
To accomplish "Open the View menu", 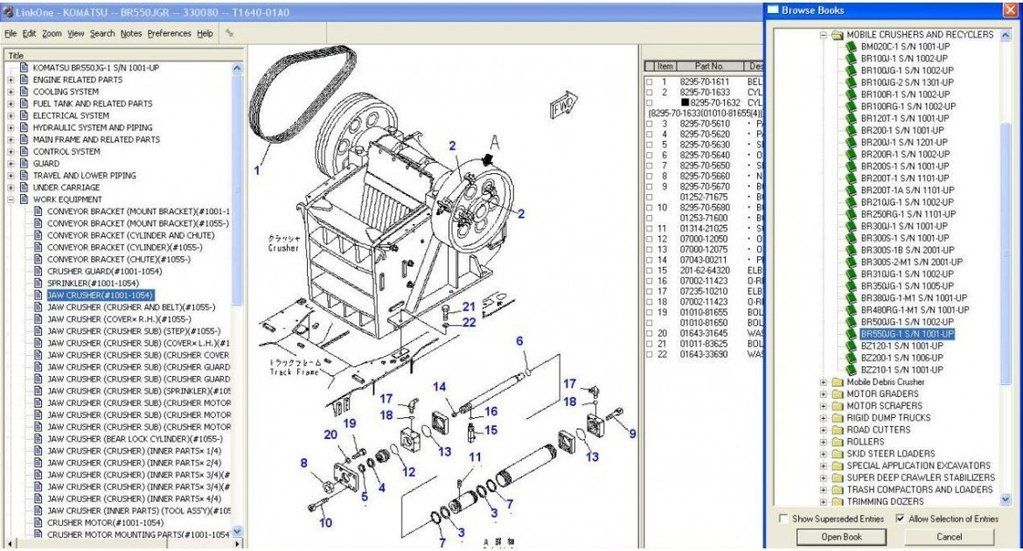I will pos(76,33).
